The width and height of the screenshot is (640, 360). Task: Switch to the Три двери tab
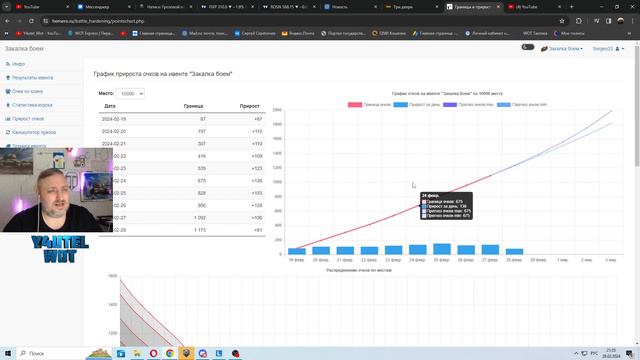pos(411,7)
